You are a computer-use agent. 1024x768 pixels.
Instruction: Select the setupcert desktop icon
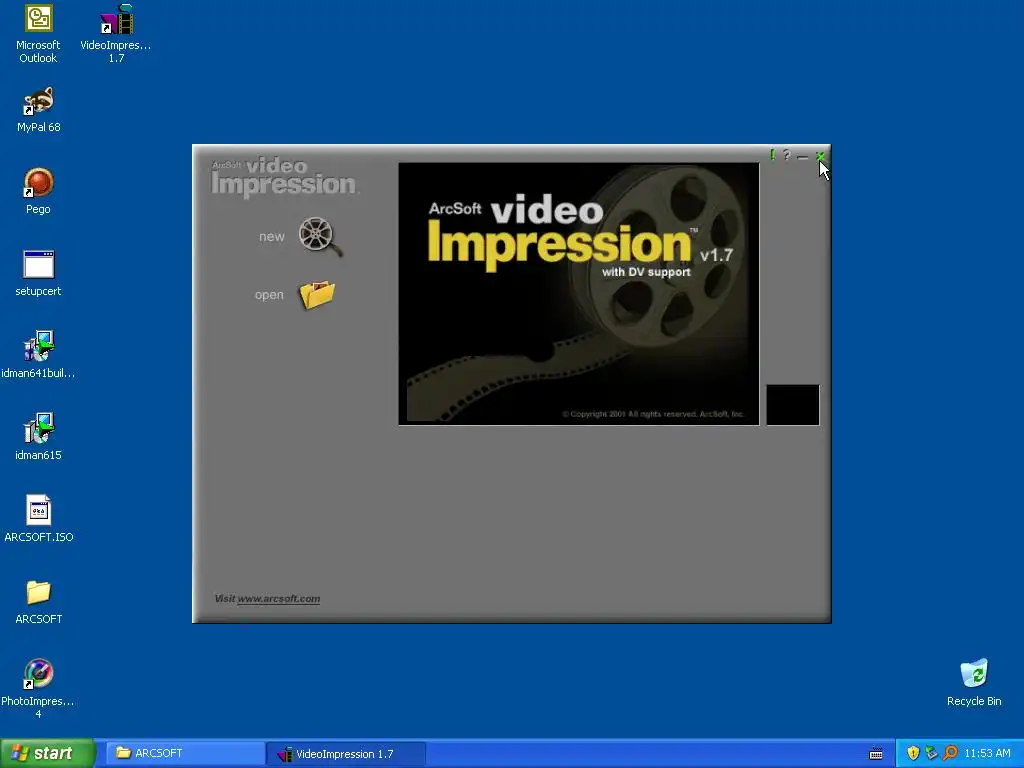[x=38, y=274]
